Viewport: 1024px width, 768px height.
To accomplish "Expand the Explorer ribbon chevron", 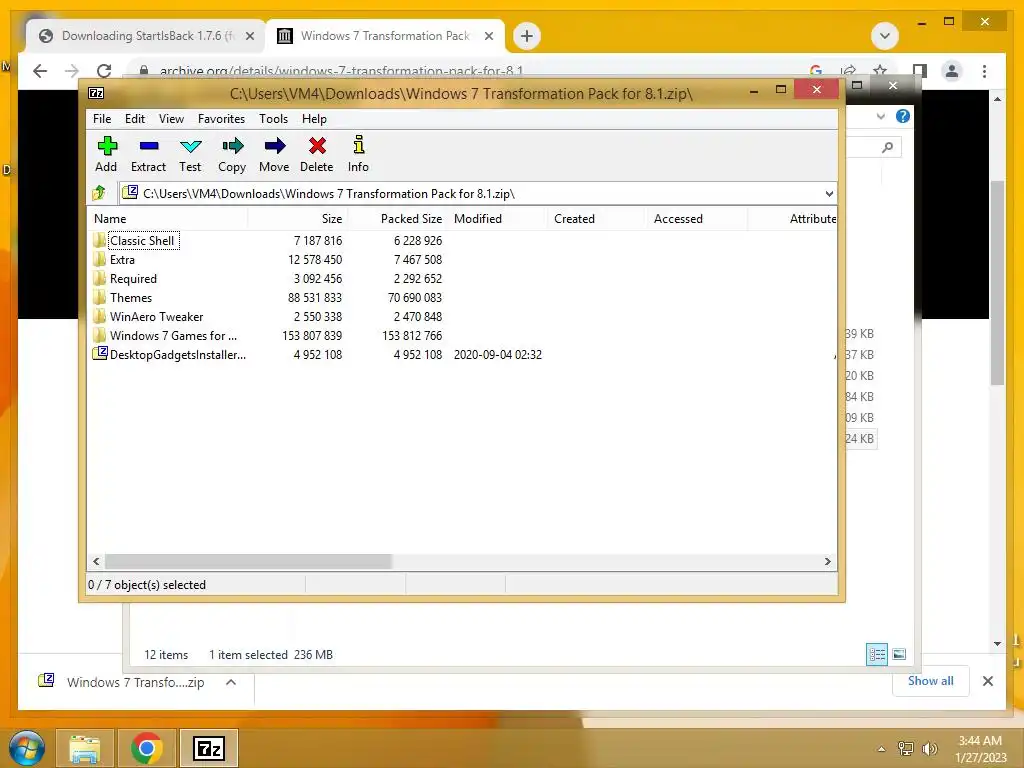I will [x=880, y=116].
